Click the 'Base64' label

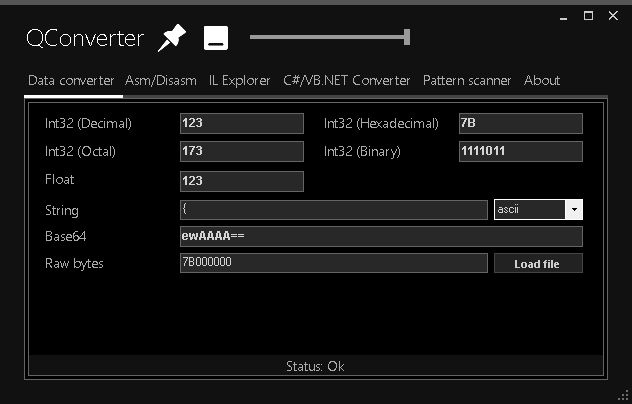coord(66,236)
